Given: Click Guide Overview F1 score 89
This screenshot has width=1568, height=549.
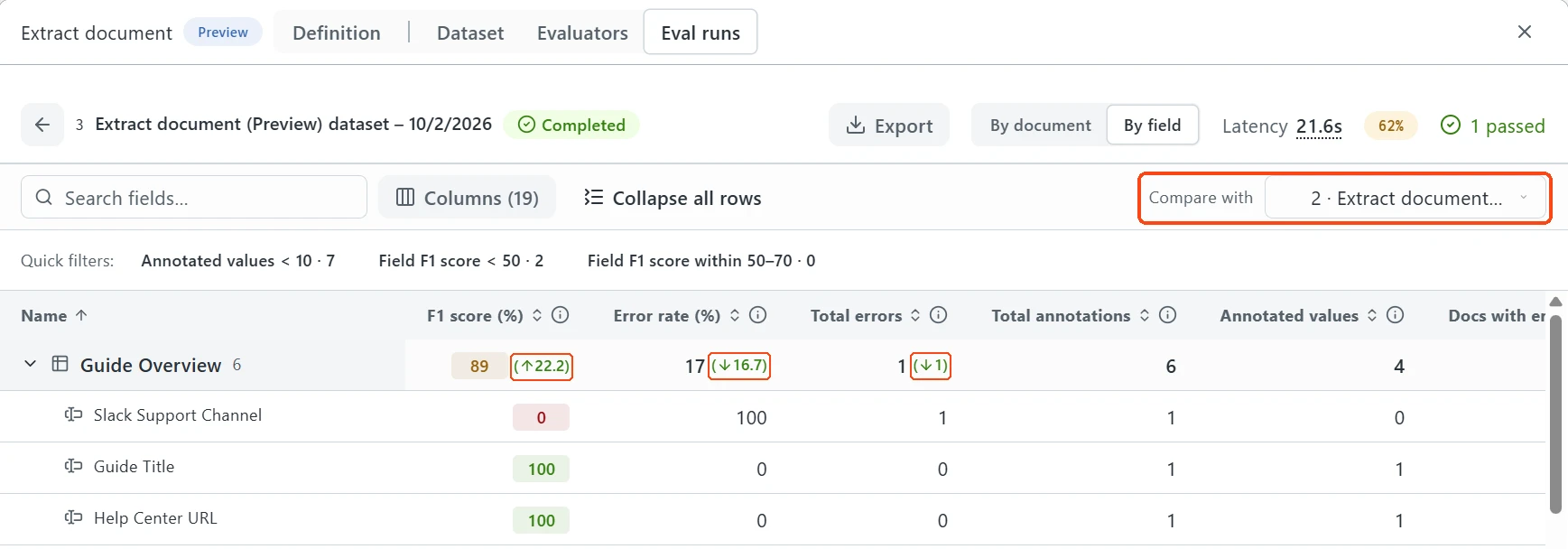Looking at the screenshot, I should click(x=479, y=366).
